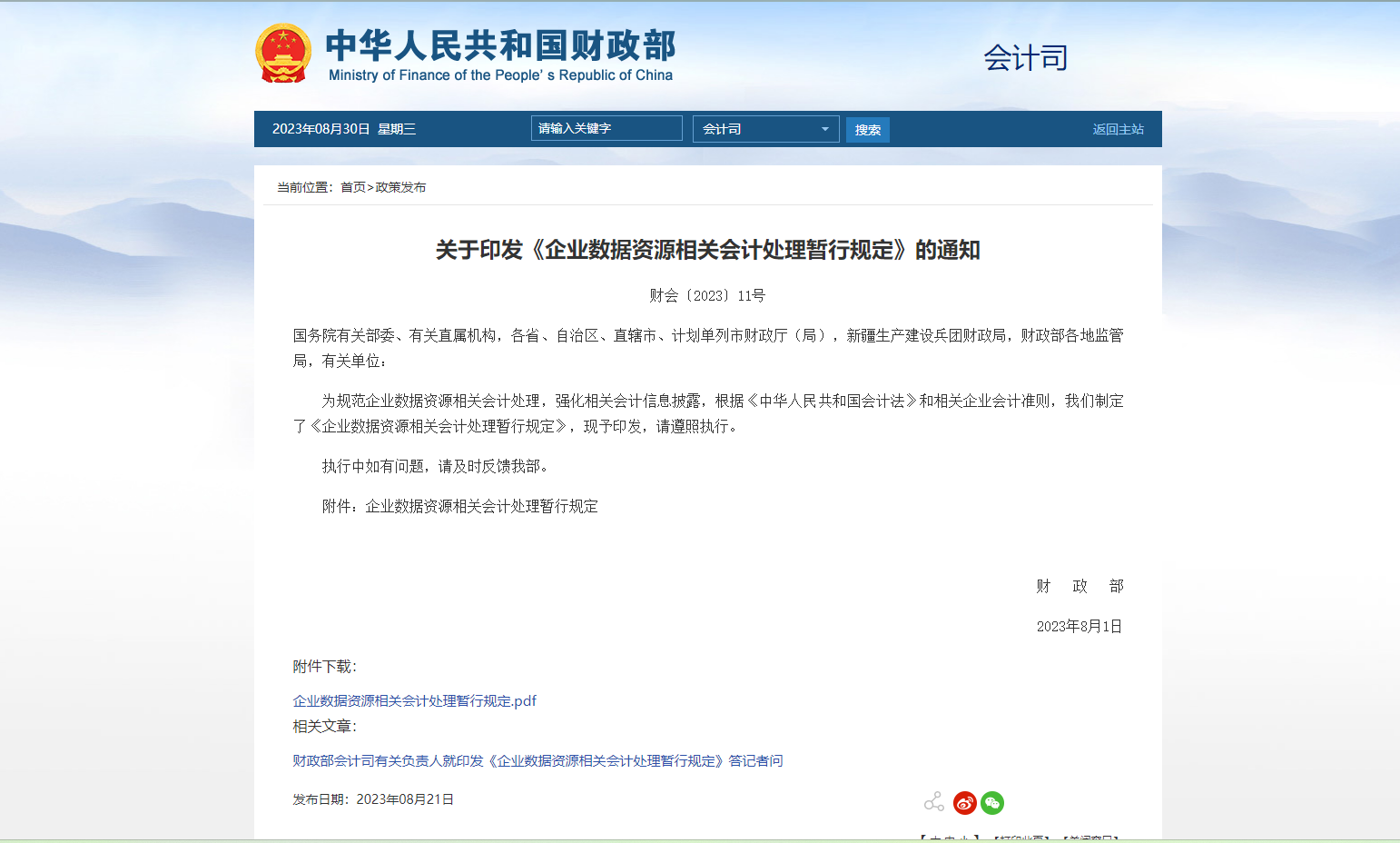Click the signature 财 政 部
This screenshot has height=843, width=1400.
(x=1080, y=586)
